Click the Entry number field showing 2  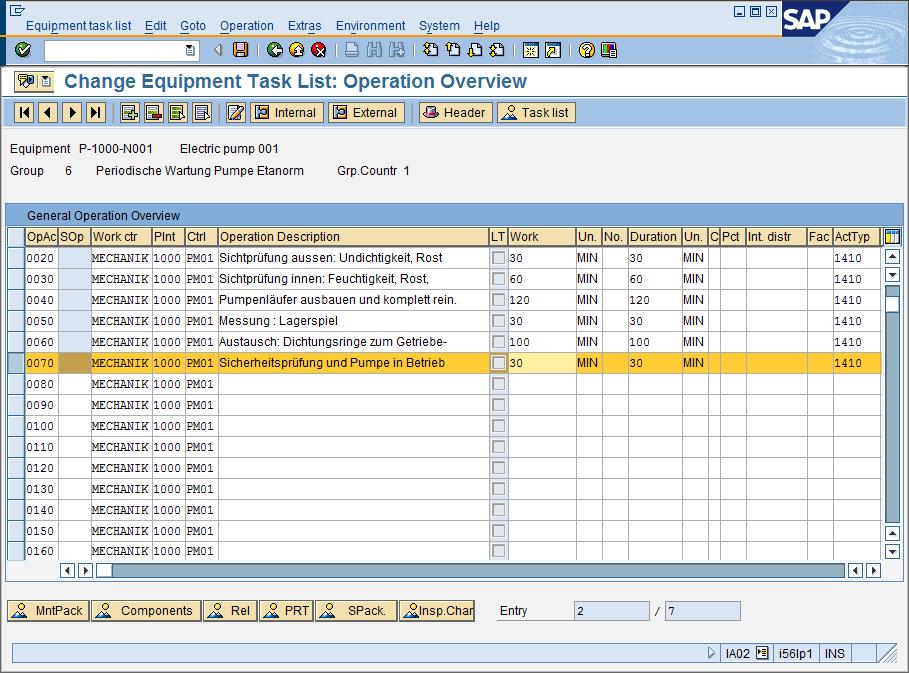click(x=612, y=611)
